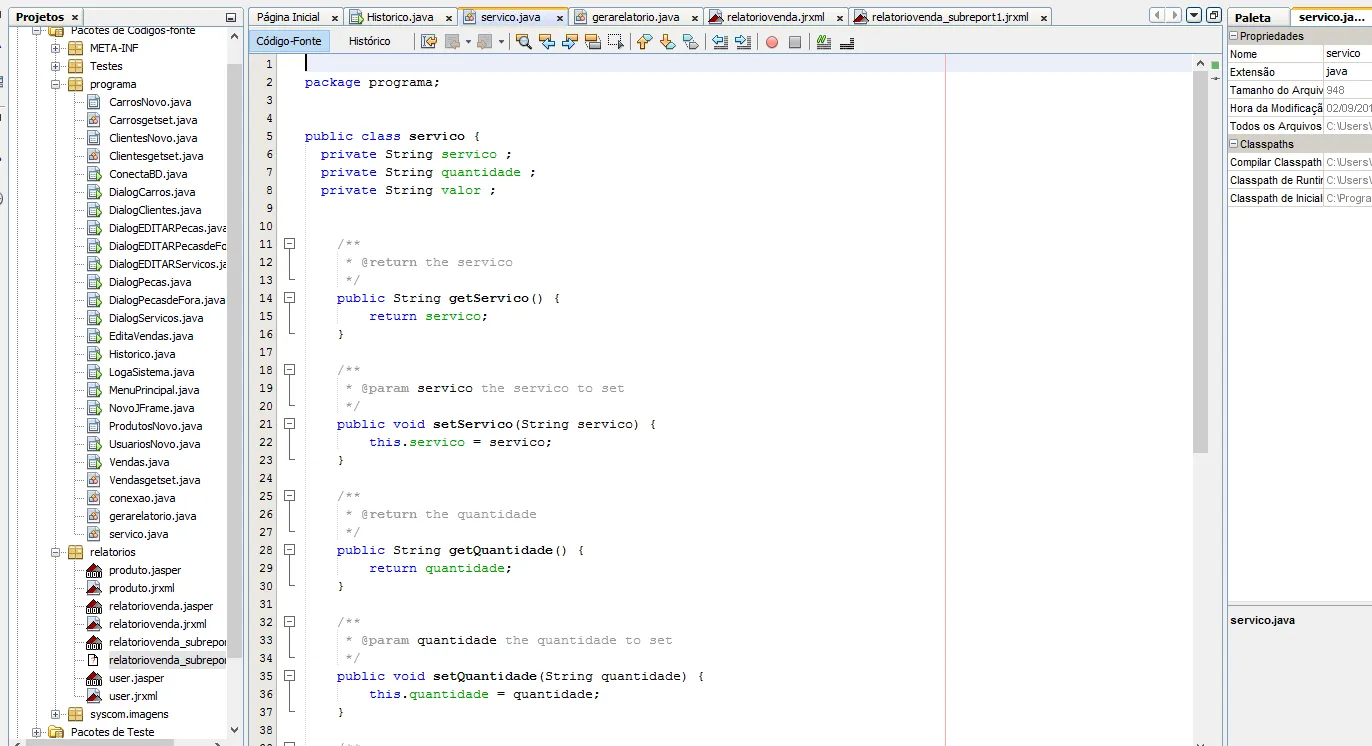
Task: Switch editor to Histórico view
Action: click(369, 41)
